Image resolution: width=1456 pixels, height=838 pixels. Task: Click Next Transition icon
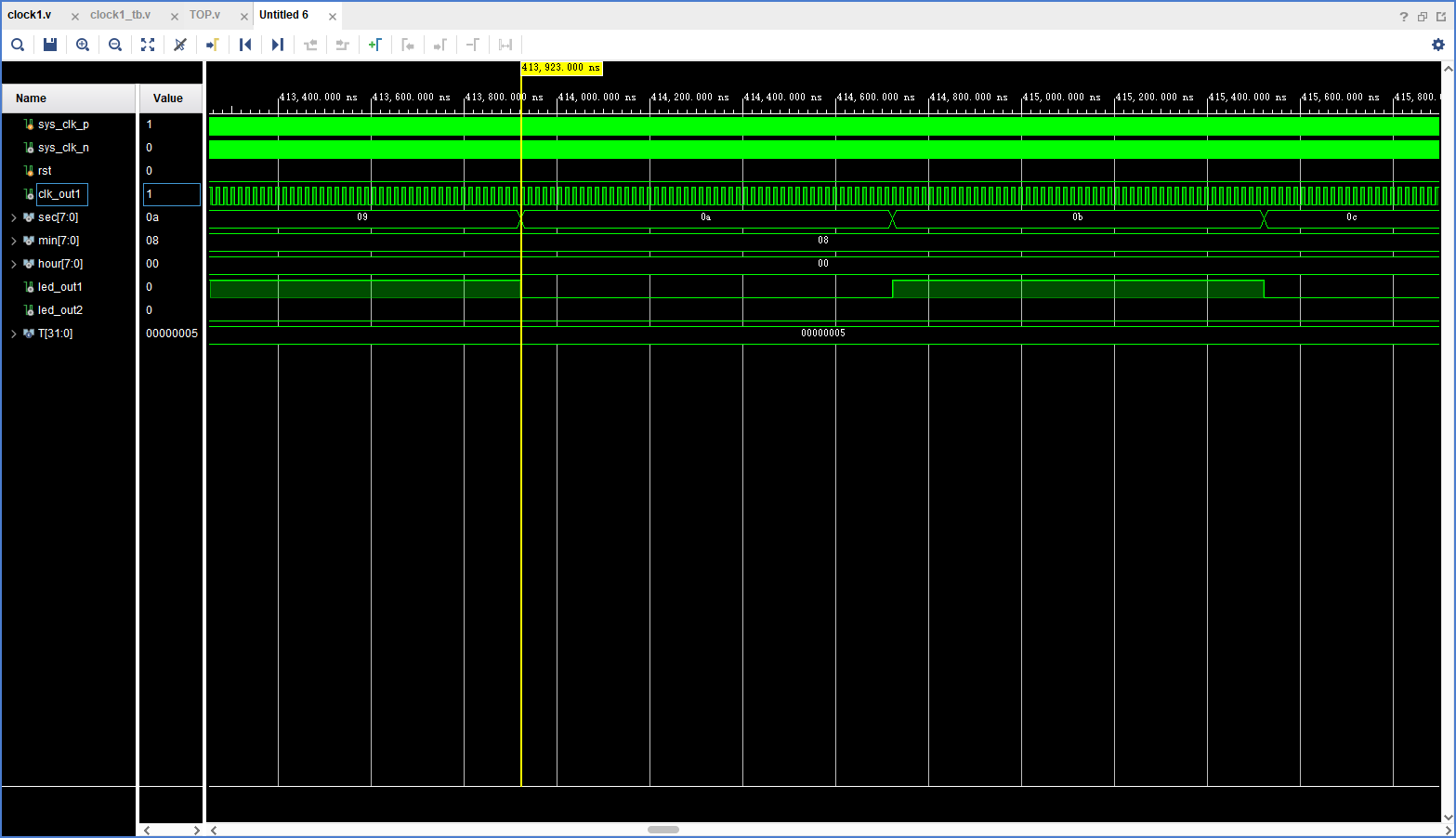[x=343, y=45]
